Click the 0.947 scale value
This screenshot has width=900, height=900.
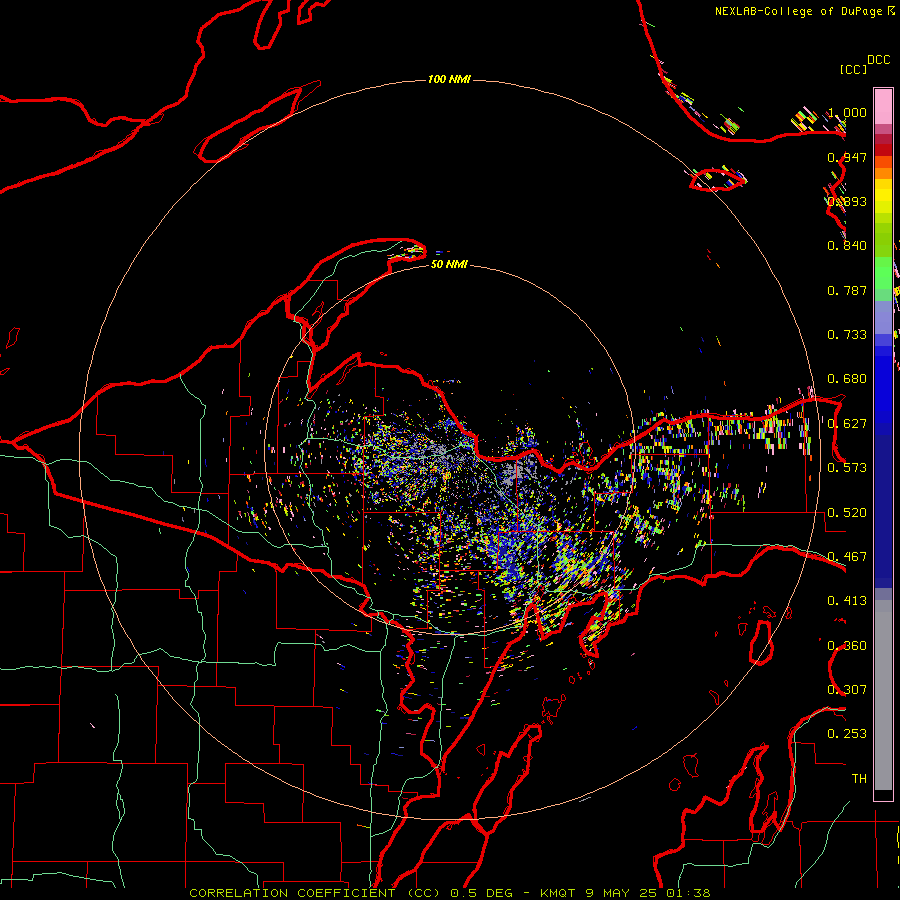click(847, 157)
